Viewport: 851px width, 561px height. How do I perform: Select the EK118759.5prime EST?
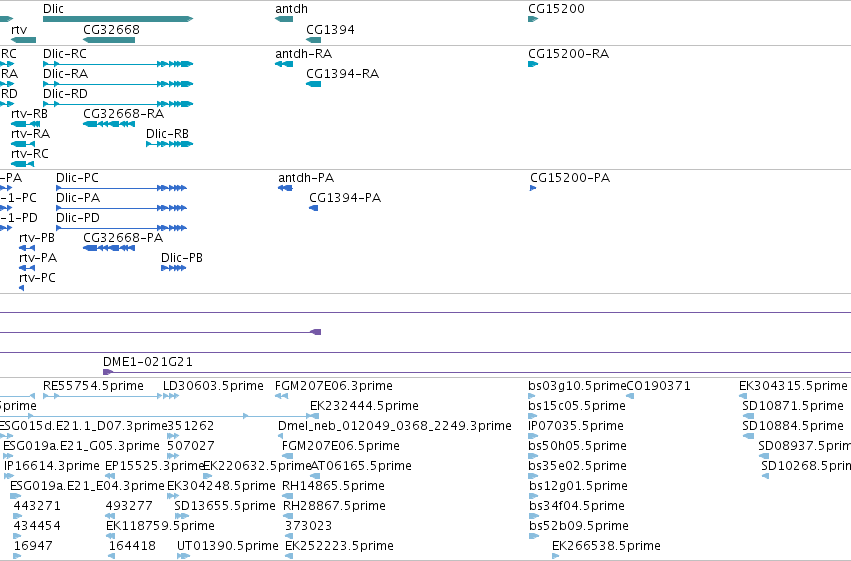pos(110,536)
